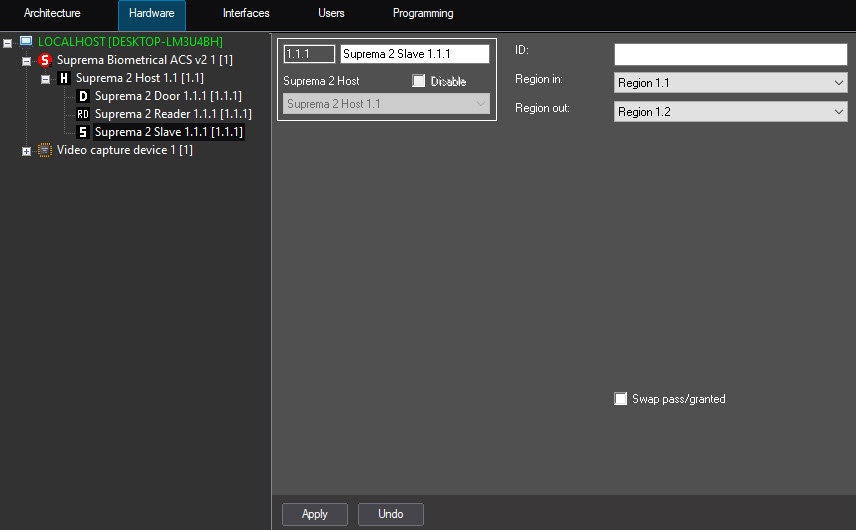856x530 pixels.
Task: Select Video capture device 1 tree row
Action: (x=124, y=150)
